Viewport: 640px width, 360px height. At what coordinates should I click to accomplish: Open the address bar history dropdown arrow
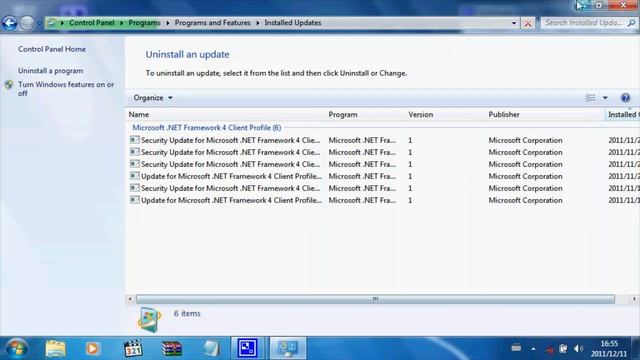[x=514, y=23]
